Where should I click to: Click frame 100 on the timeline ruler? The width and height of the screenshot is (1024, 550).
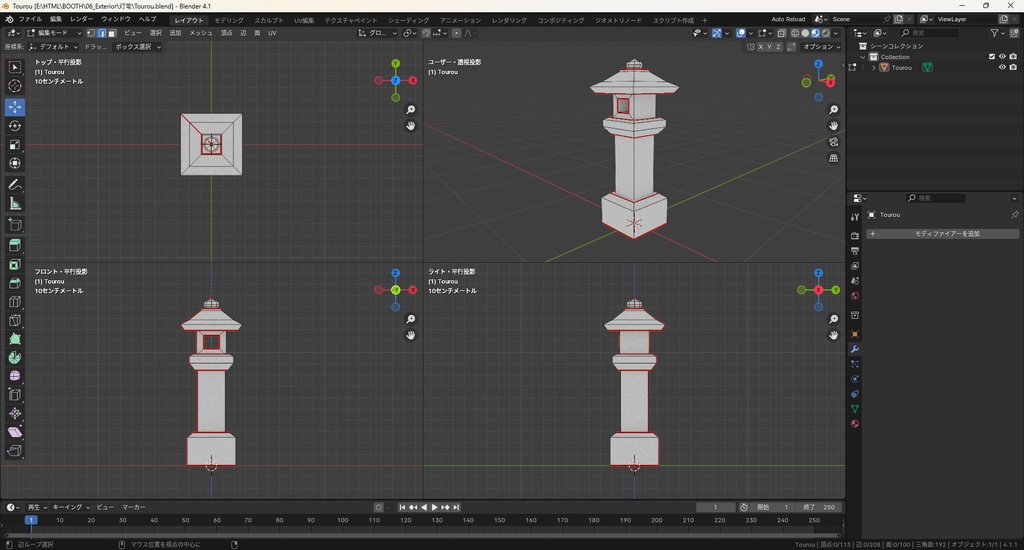(x=343, y=520)
